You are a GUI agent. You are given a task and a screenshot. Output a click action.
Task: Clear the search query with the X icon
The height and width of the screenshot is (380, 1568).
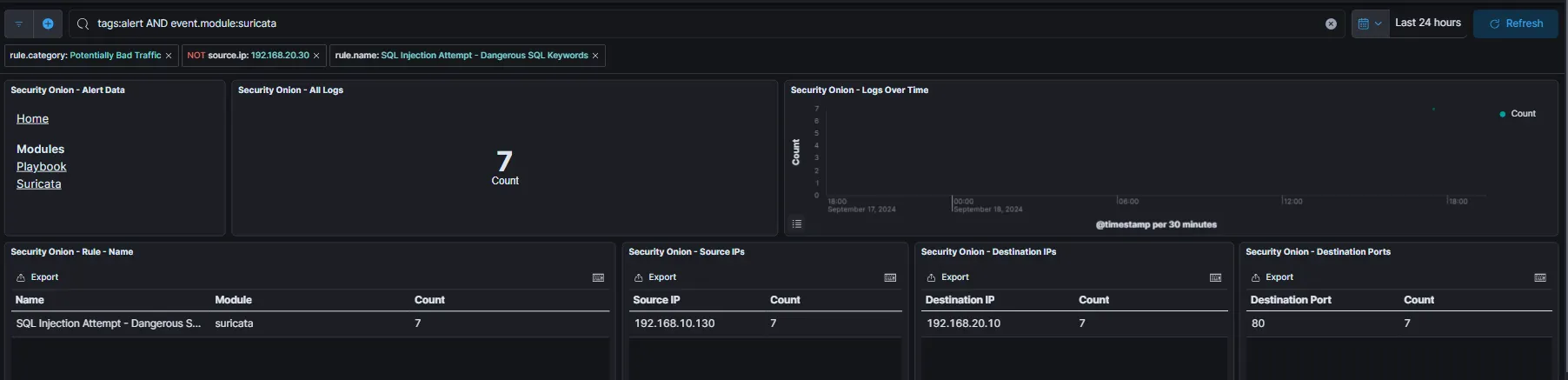click(1331, 24)
